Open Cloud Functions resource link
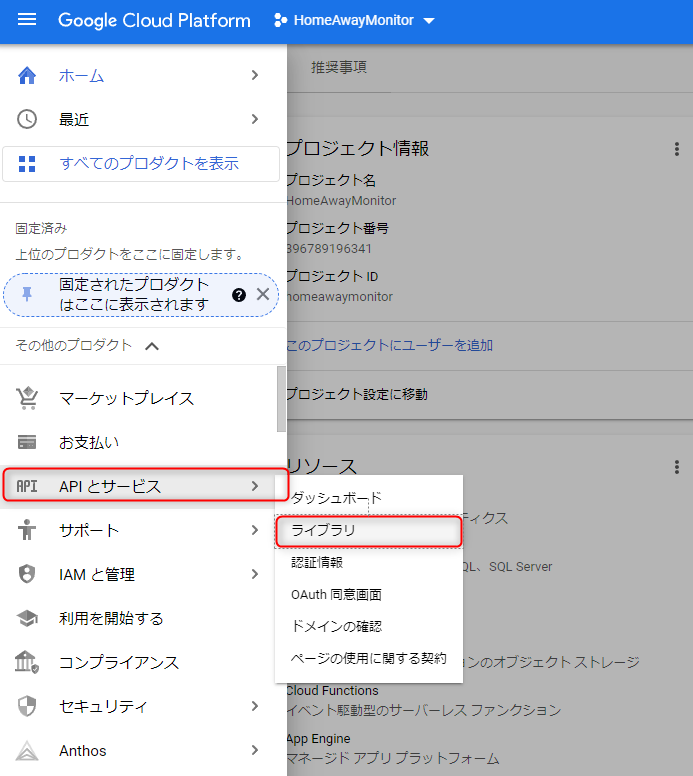The width and height of the screenshot is (693, 776). click(x=333, y=690)
